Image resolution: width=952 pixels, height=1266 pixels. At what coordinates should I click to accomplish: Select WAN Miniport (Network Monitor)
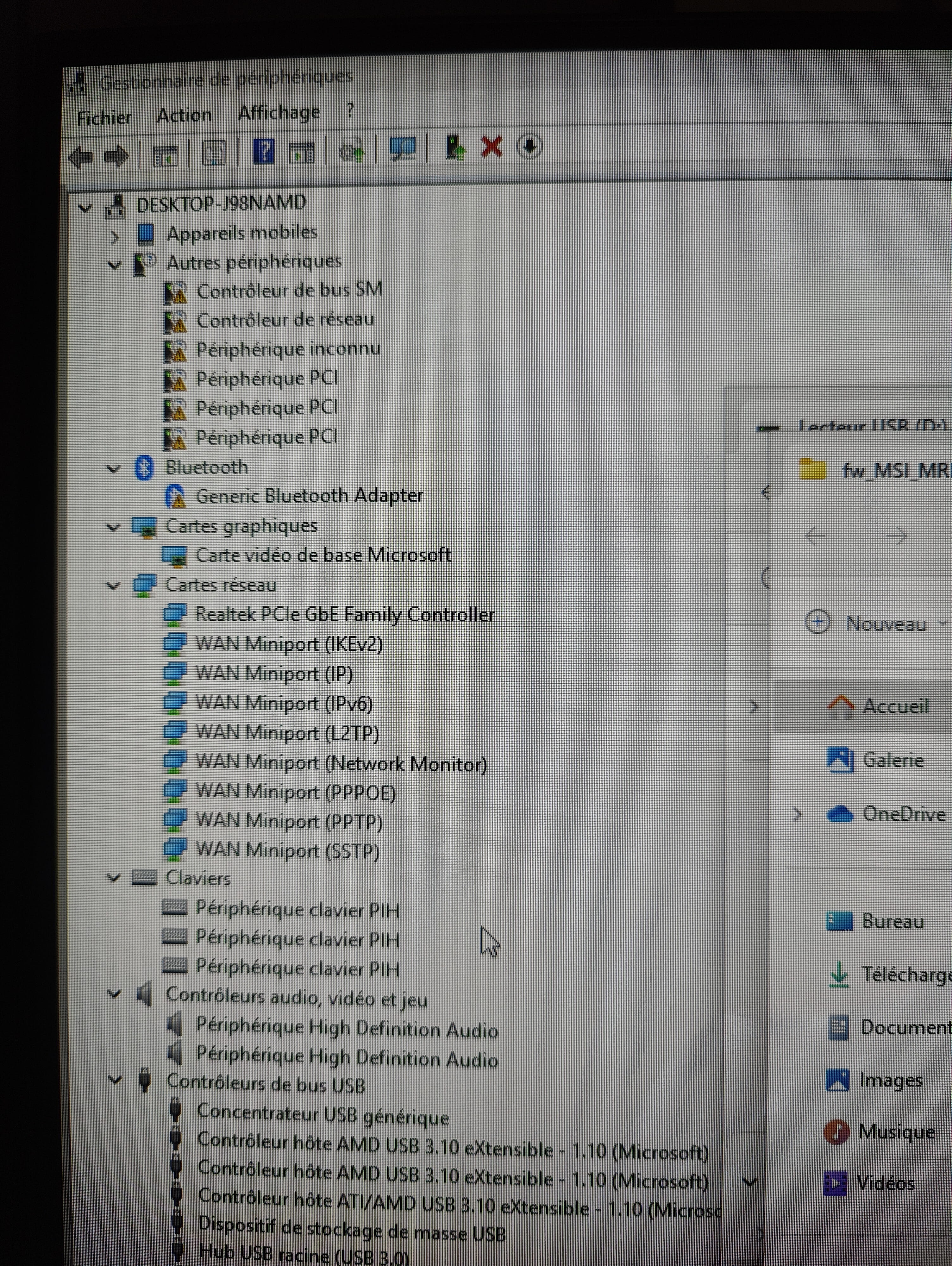pyautogui.click(x=341, y=763)
